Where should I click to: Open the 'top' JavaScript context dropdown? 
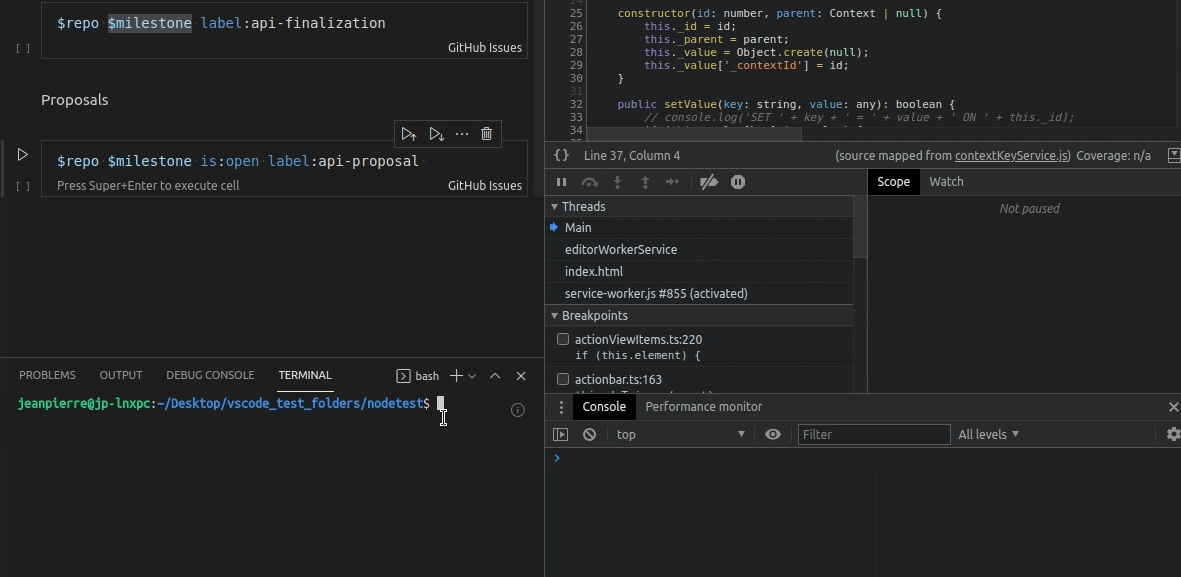click(680, 434)
